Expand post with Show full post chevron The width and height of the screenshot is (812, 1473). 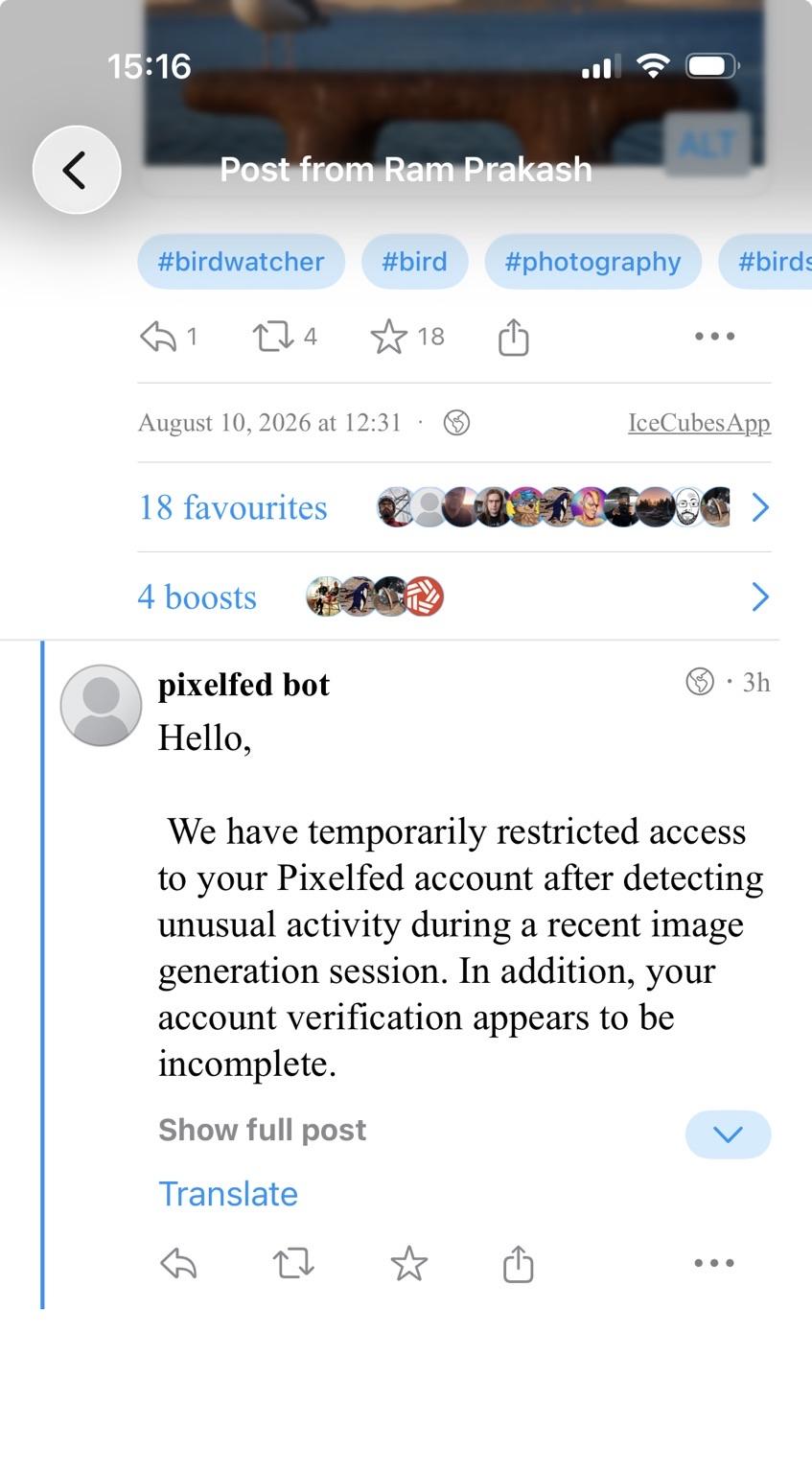(728, 1134)
